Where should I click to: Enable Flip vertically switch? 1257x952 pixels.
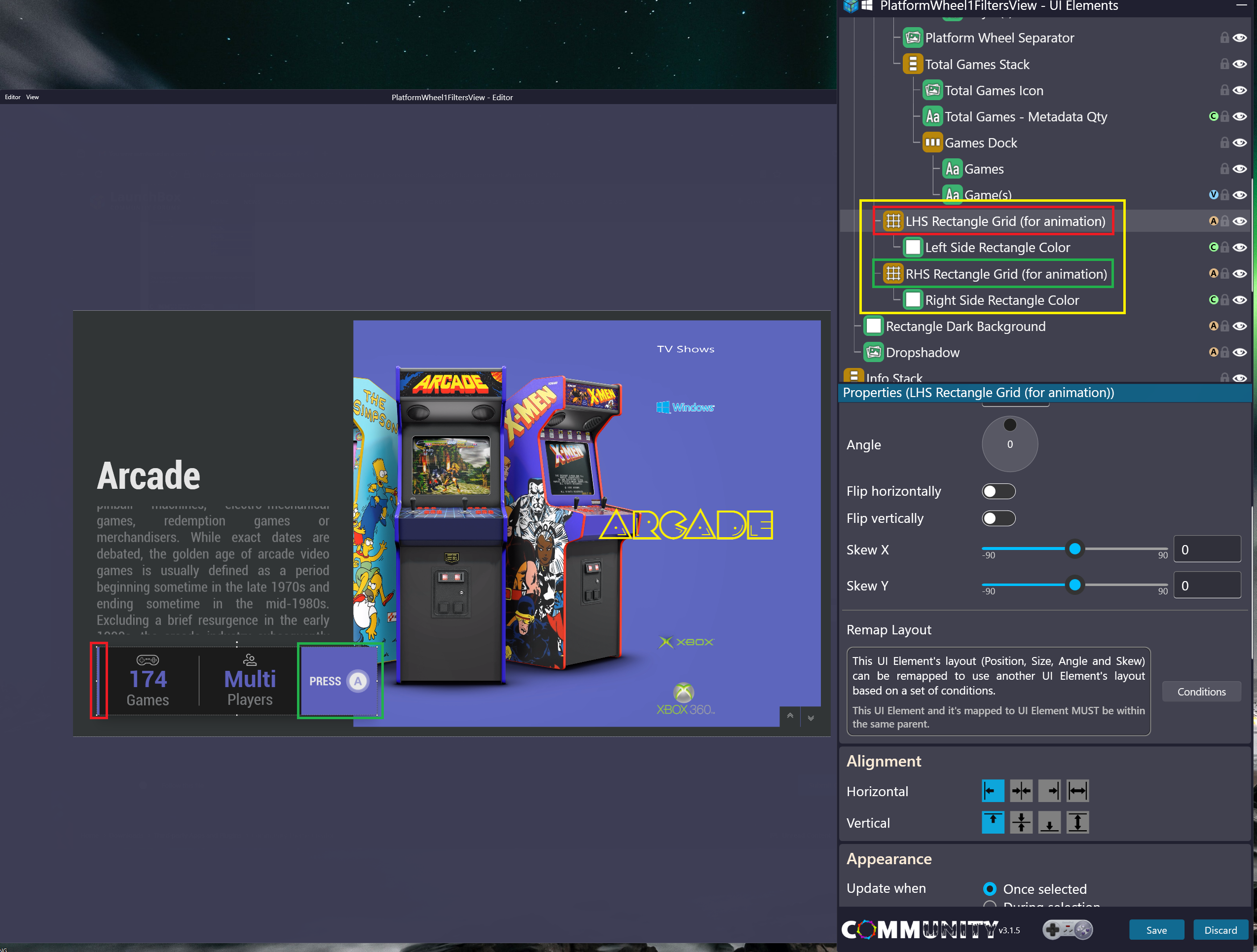pos(998,518)
